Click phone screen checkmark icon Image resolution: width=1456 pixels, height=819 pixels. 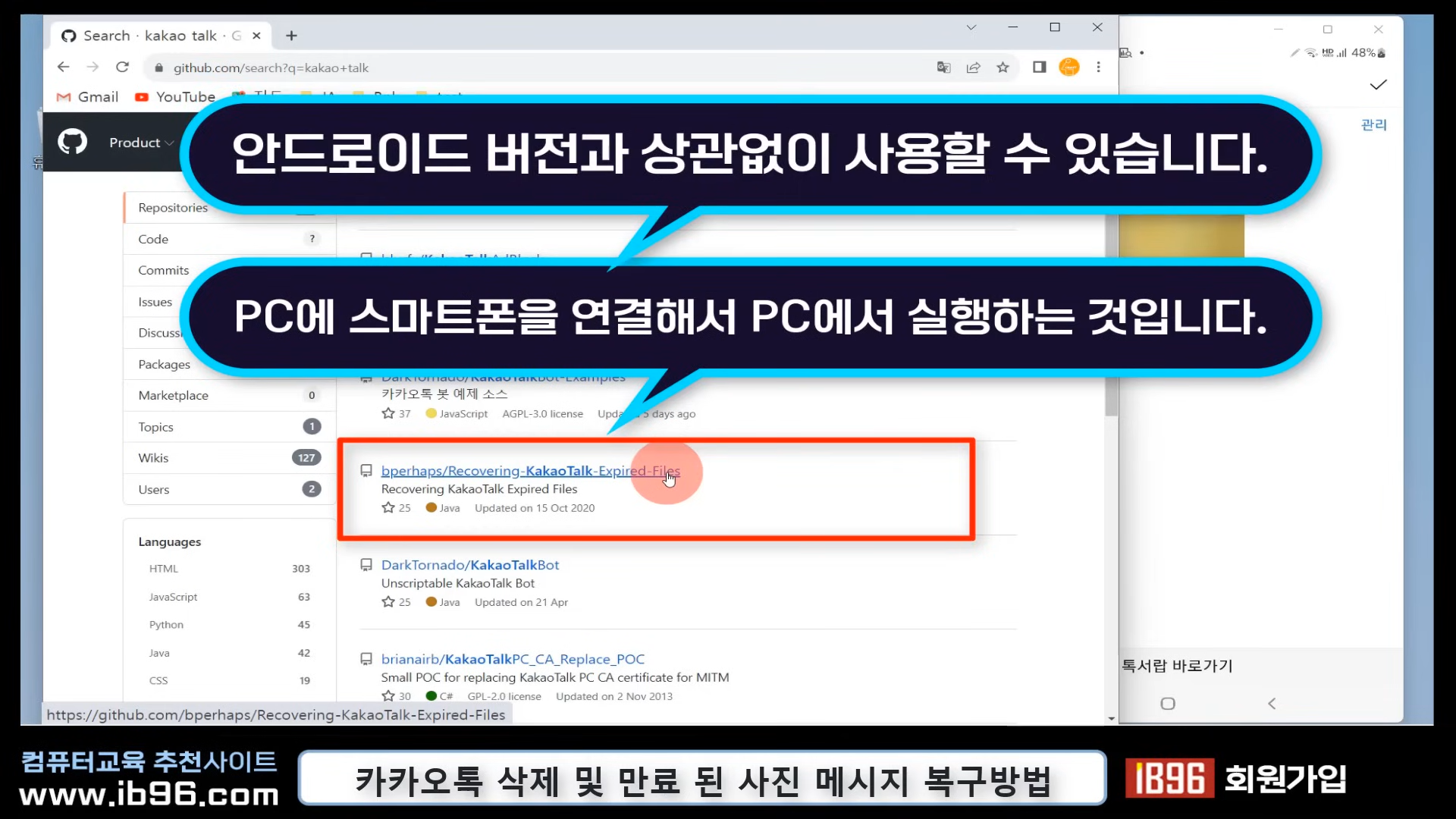pos(1378,85)
